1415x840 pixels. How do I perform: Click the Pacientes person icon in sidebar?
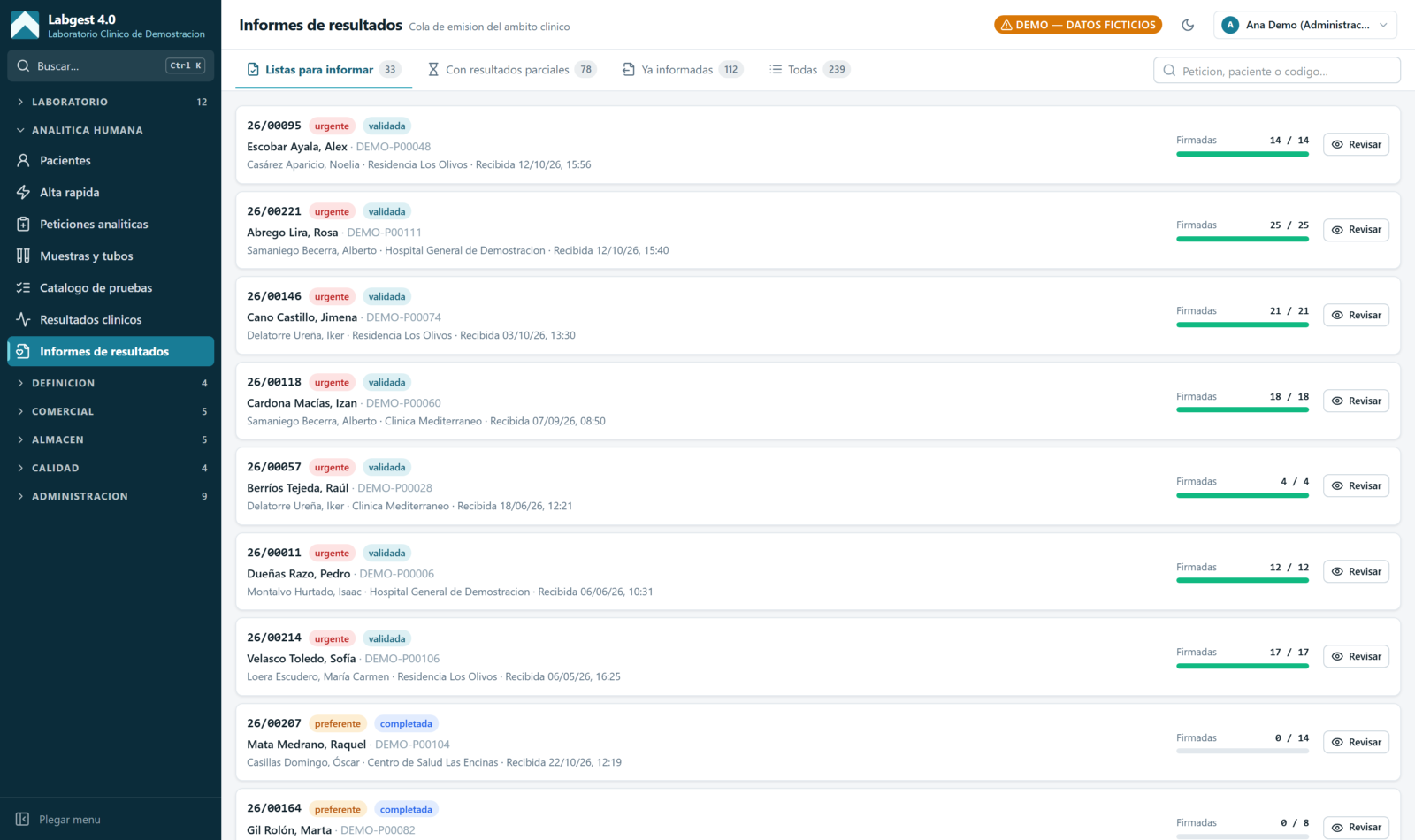(x=23, y=161)
